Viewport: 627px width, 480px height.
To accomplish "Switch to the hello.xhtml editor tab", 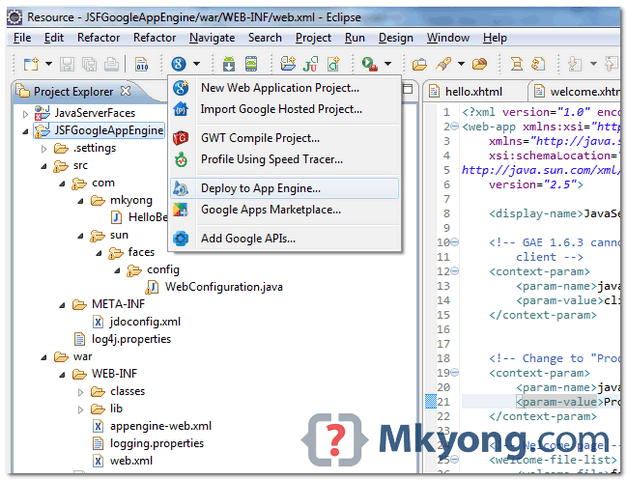I will click(x=473, y=92).
